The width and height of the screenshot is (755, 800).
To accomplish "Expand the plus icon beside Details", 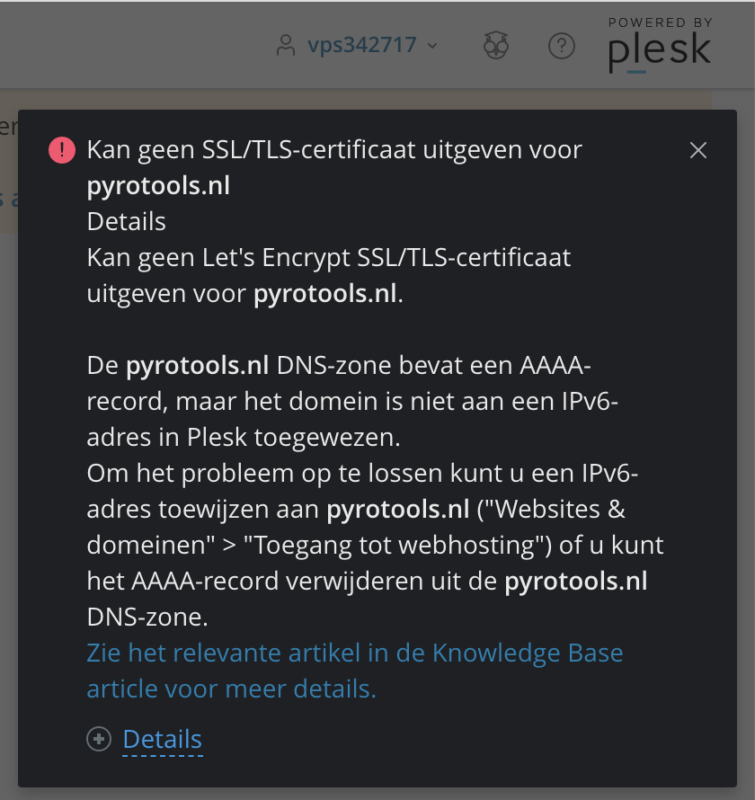I will (99, 739).
